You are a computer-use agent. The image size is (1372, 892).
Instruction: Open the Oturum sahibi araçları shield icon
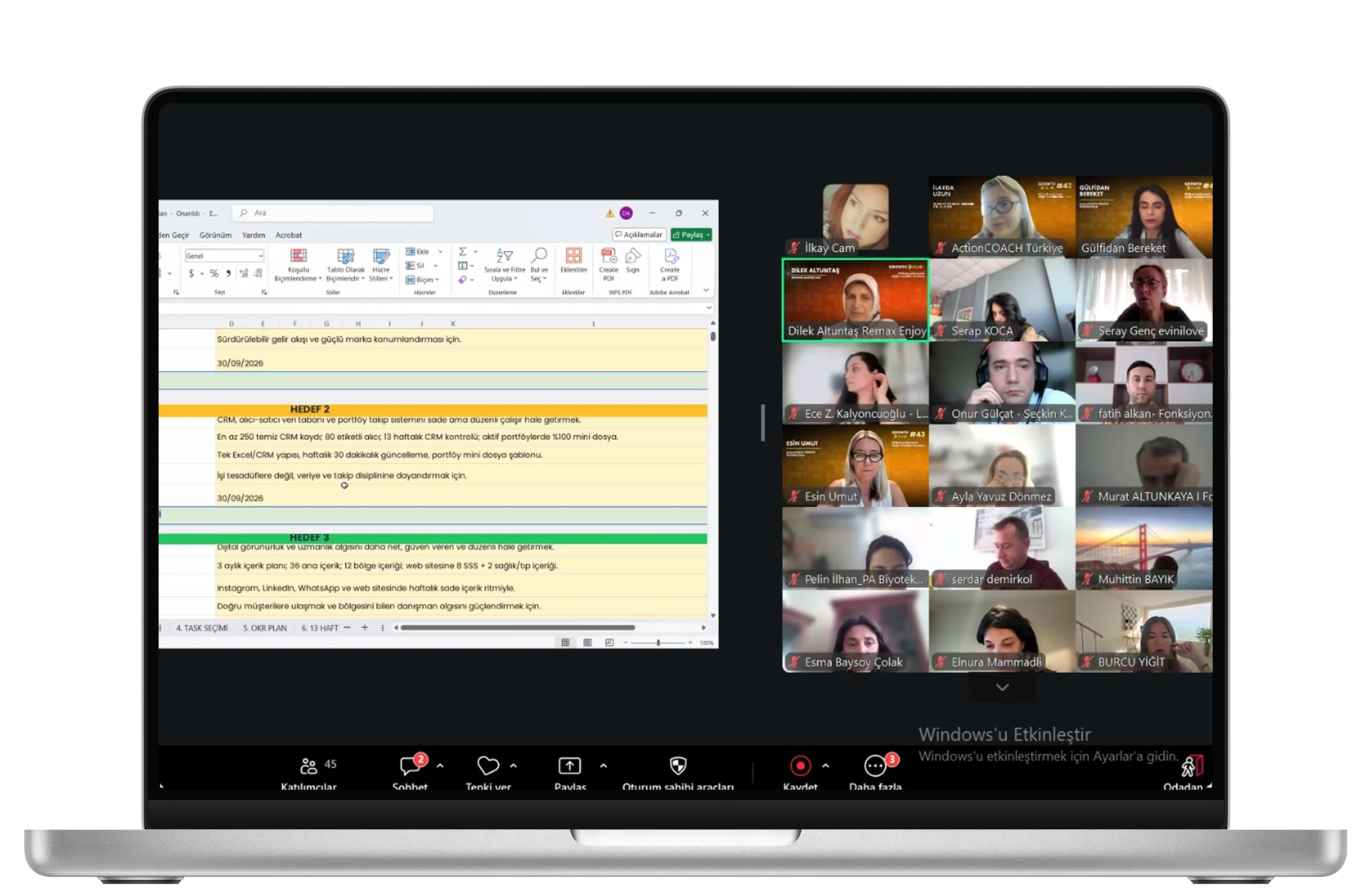(678, 766)
